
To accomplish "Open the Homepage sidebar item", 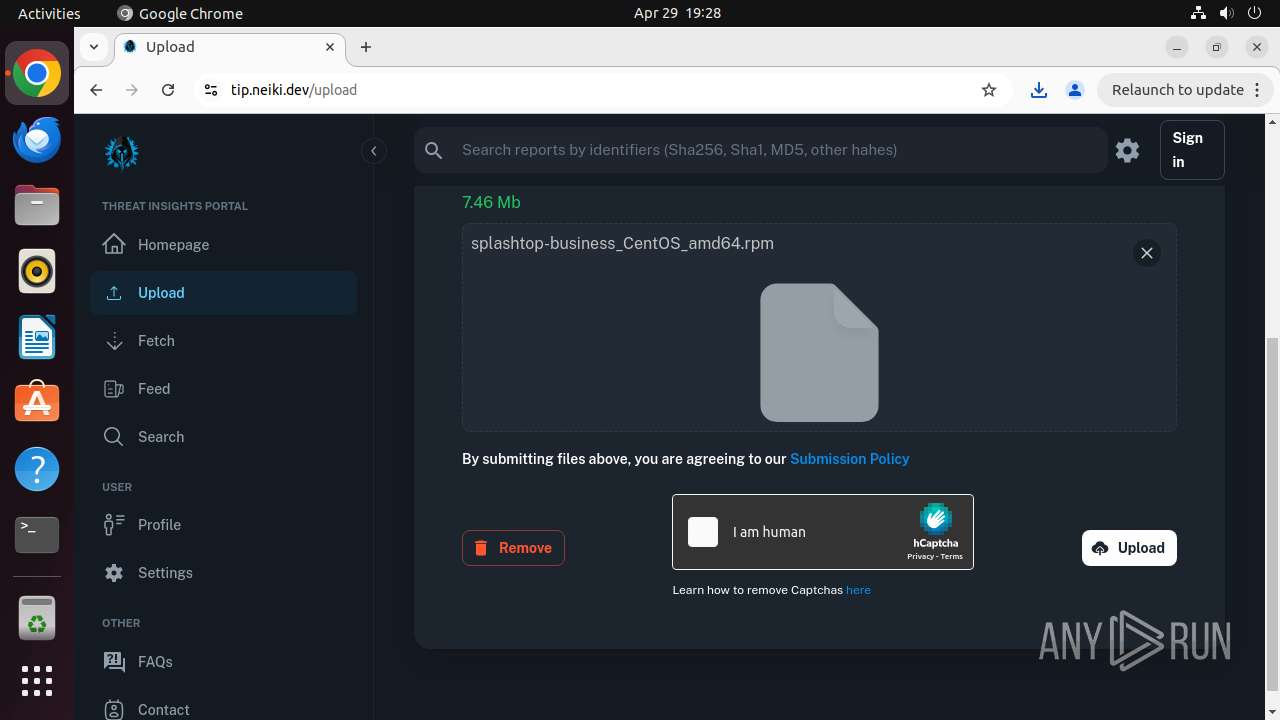I will click(x=223, y=245).
